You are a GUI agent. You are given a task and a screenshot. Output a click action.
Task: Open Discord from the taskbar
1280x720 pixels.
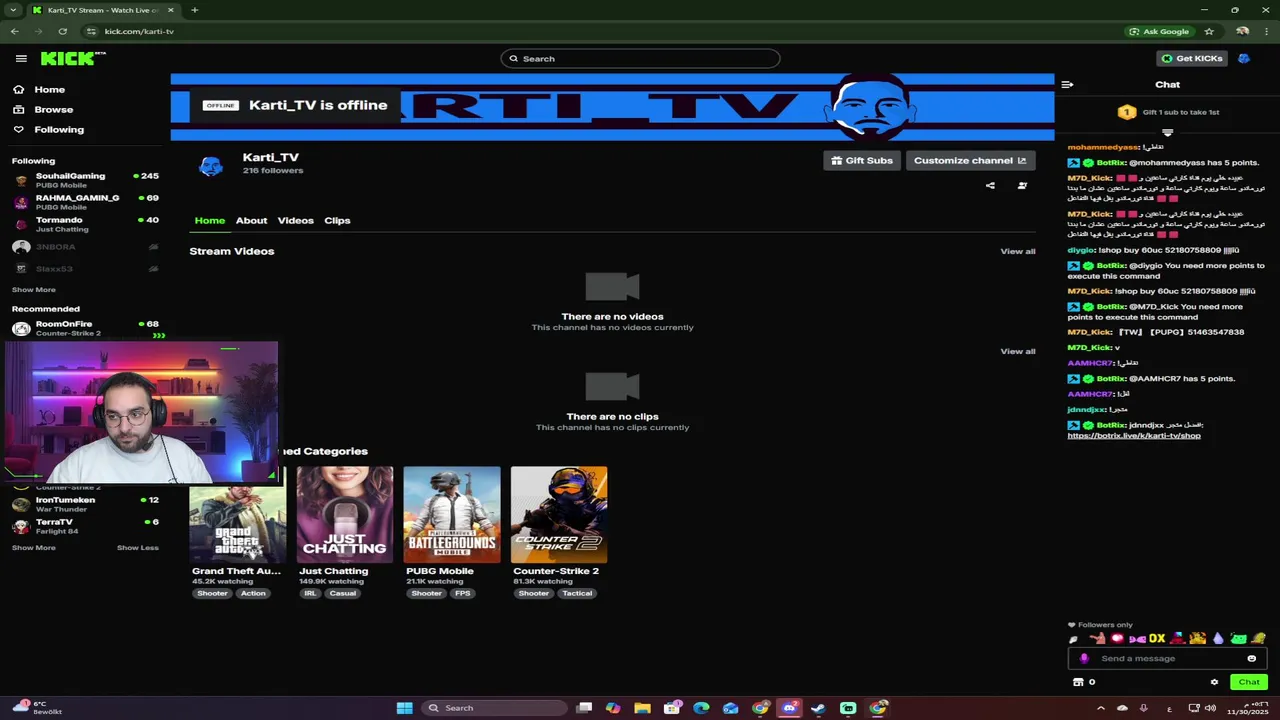click(x=790, y=708)
